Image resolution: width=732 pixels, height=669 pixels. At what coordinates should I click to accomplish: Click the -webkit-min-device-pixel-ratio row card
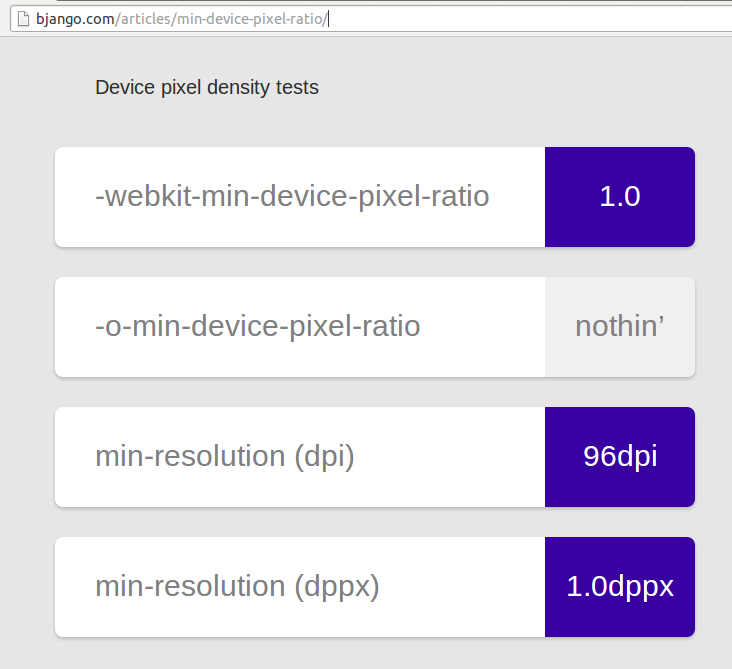tap(375, 197)
